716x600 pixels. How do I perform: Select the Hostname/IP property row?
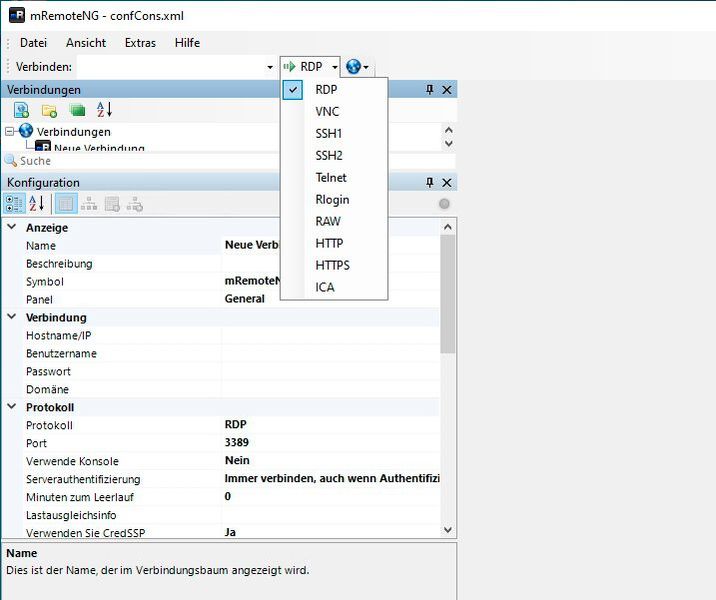(x=232, y=336)
